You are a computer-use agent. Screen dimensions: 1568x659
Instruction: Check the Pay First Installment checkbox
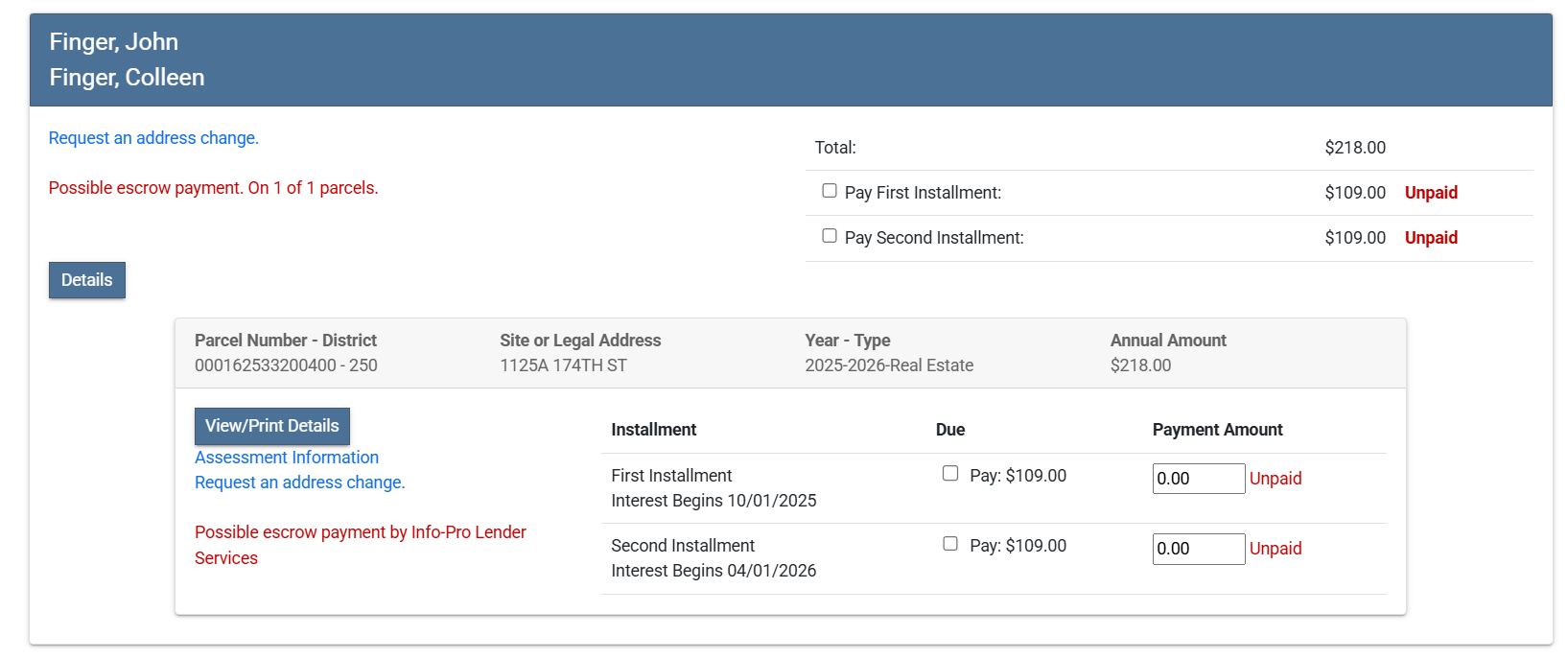click(830, 191)
